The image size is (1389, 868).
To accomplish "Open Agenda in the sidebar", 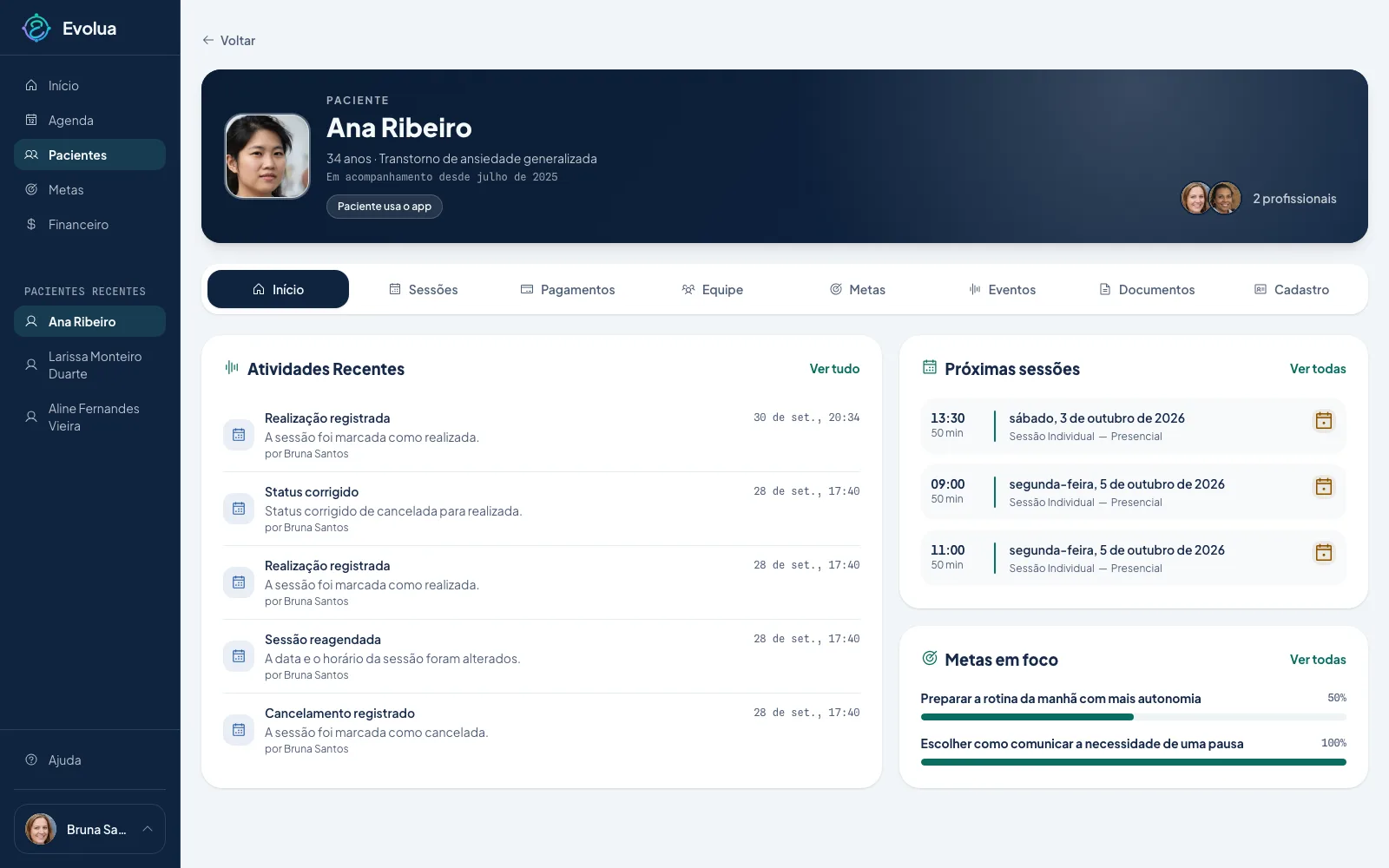I will [89, 120].
